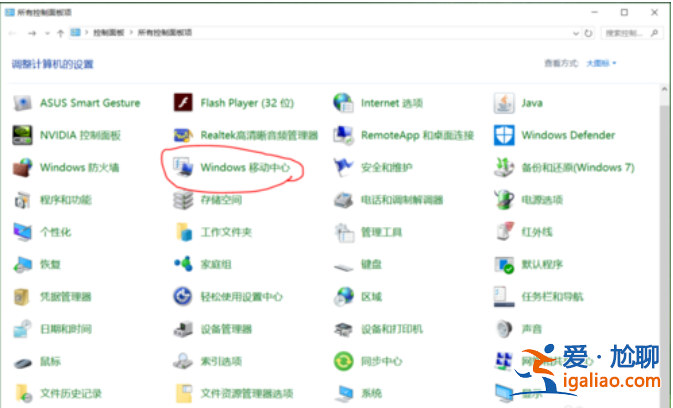Open the 家庭组 homegroup icon

tap(183, 264)
